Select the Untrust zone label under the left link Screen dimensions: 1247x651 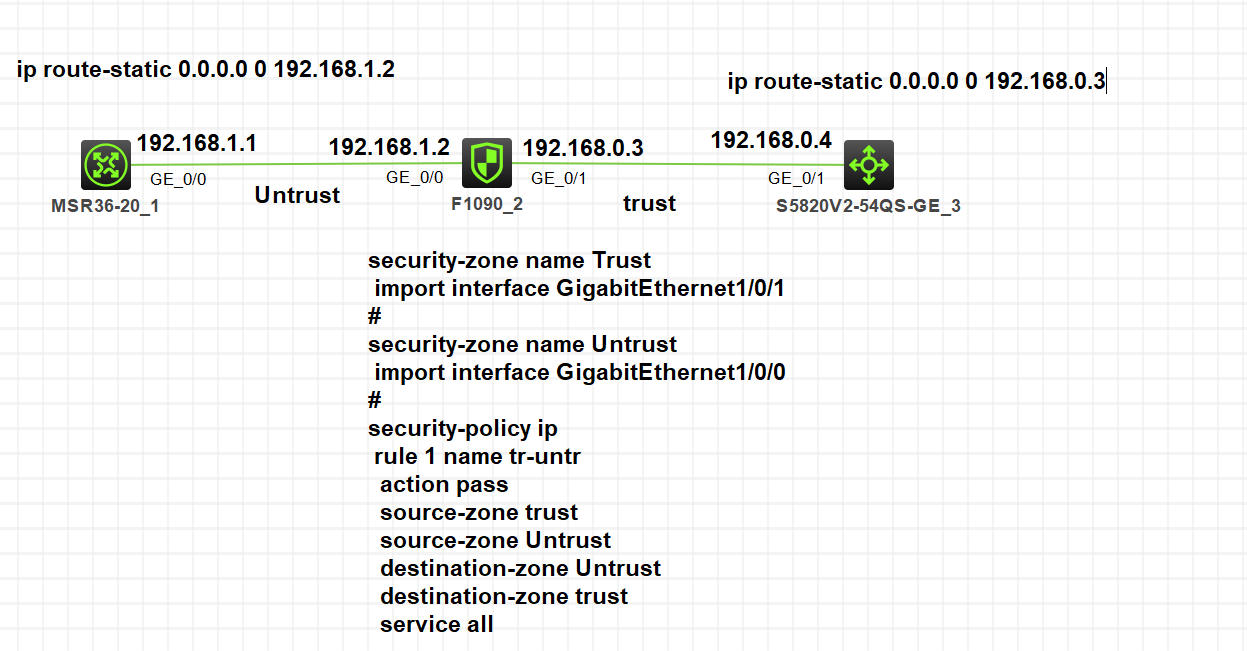297,195
